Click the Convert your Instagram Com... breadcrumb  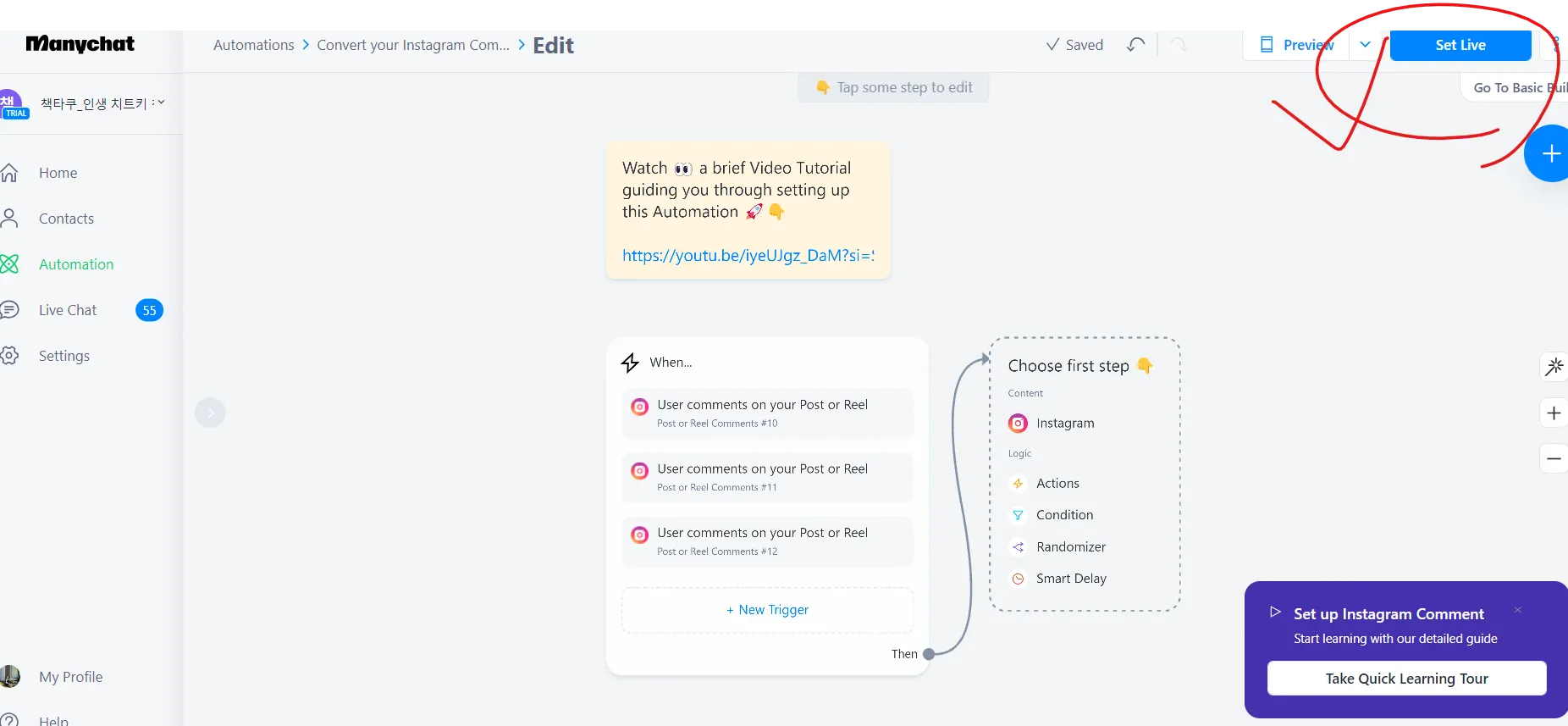(x=413, y=45)
